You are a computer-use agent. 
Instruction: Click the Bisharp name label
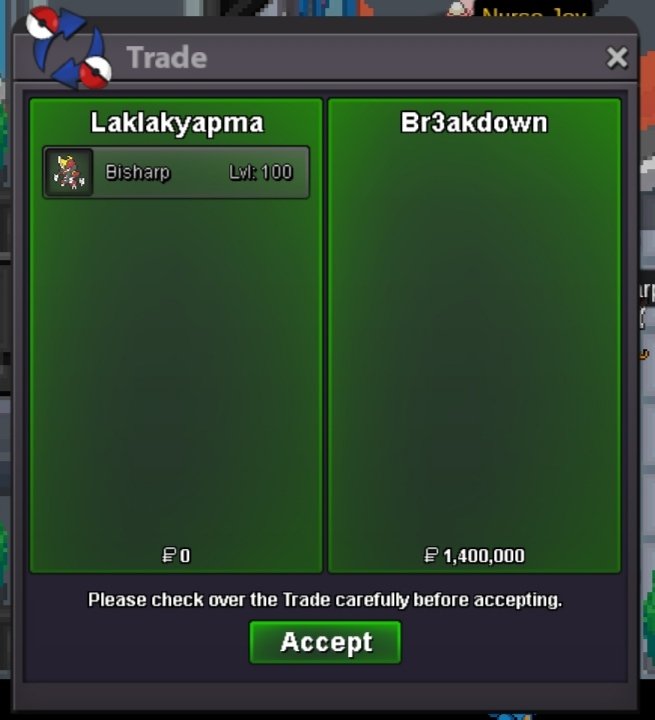point(138,172)
